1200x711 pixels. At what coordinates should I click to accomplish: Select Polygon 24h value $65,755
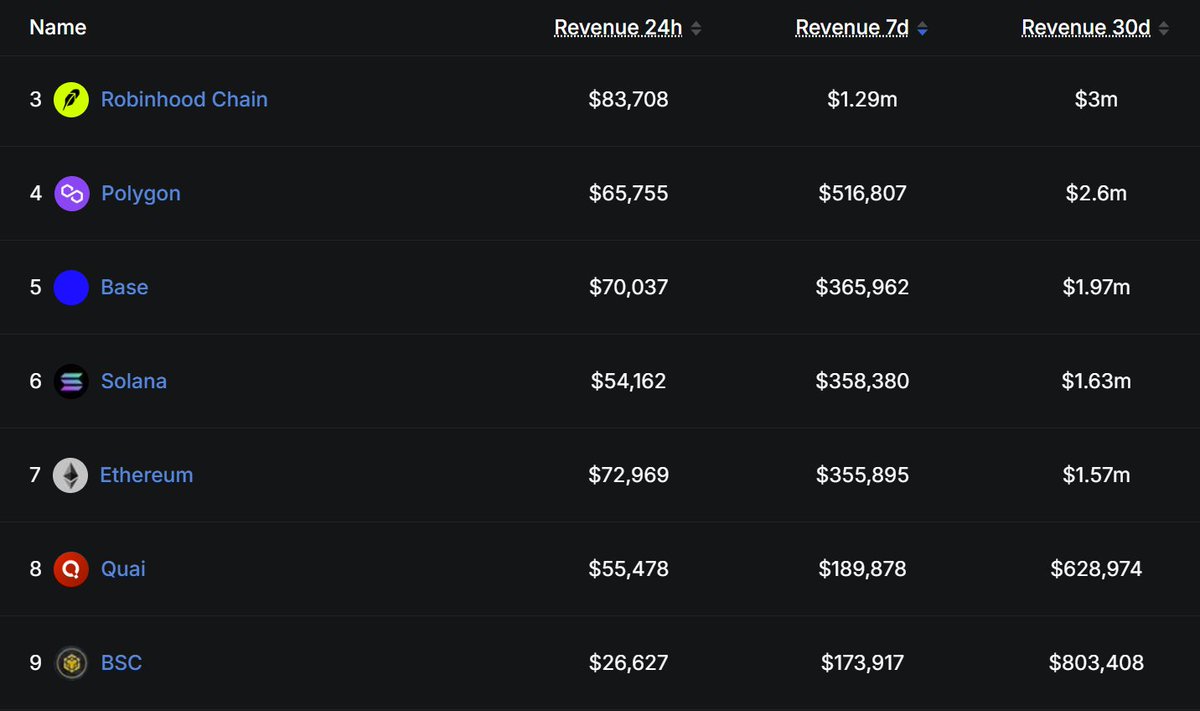628,194
